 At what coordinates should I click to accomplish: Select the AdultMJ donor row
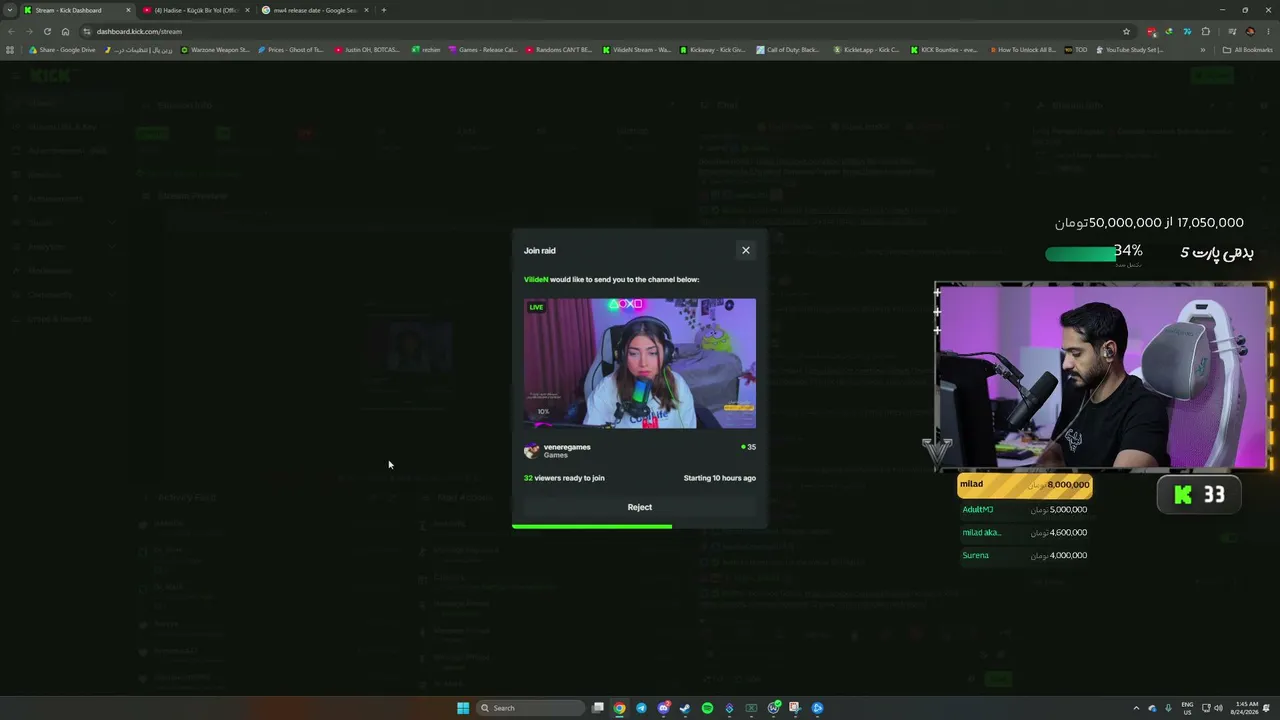[1025, 510]
